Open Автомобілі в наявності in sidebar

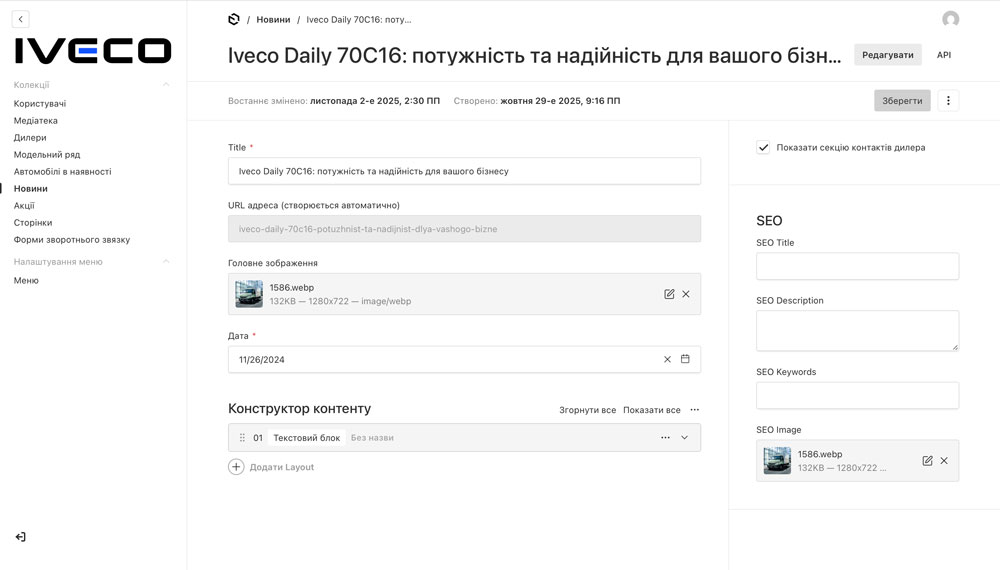click(x=62, y=172)
